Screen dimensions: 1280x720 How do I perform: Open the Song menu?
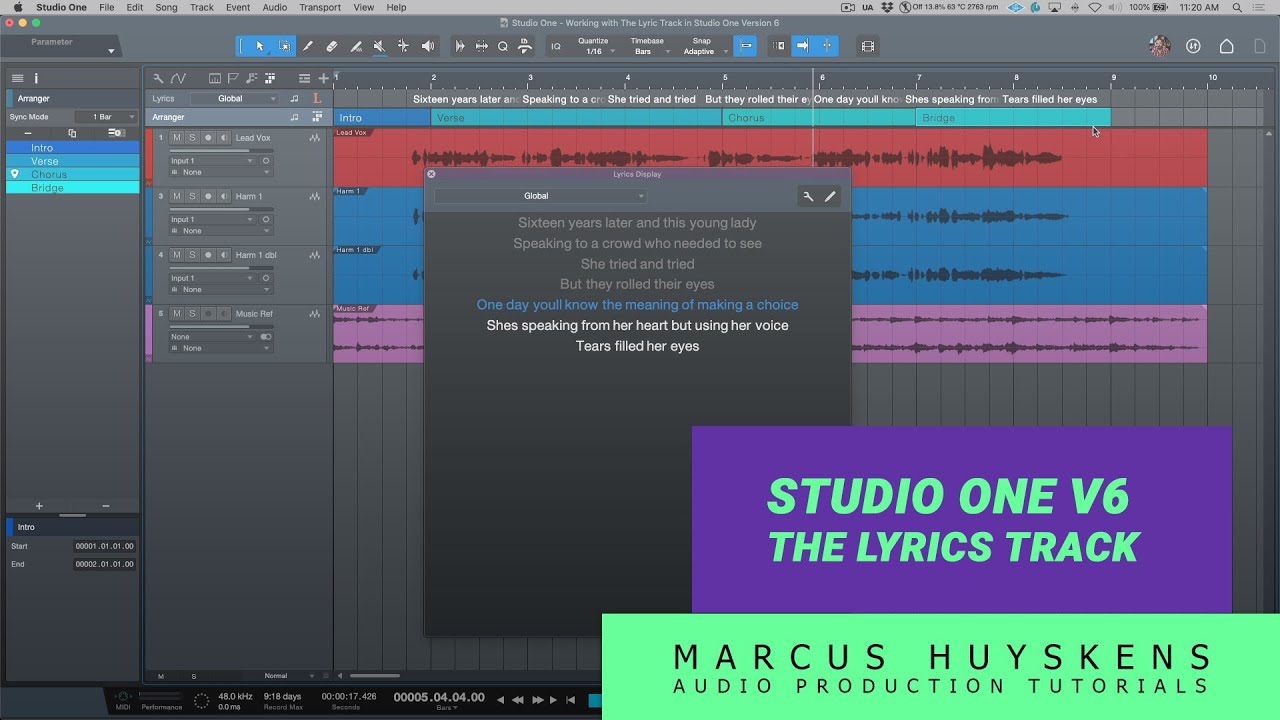(166, 7)
